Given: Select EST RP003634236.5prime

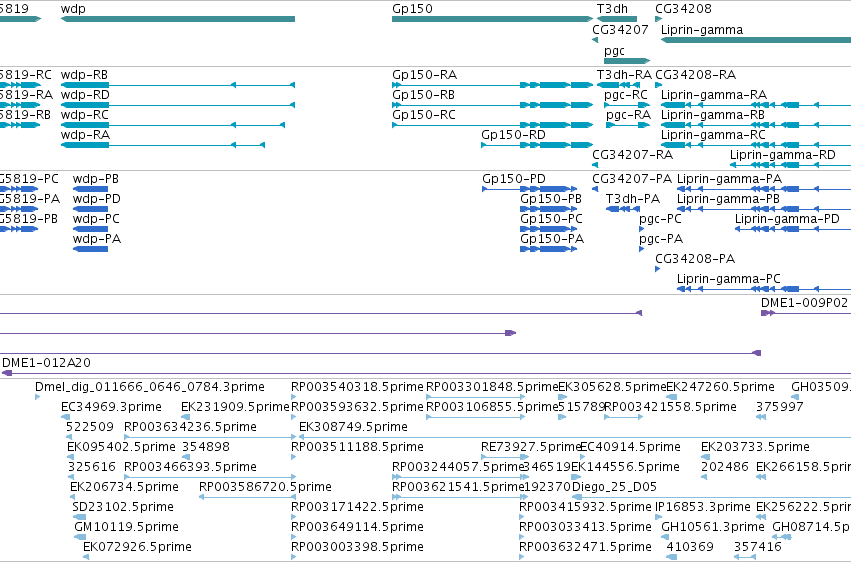Looking at the screenshot, I should pyautogui.click(x=190, y=427).
